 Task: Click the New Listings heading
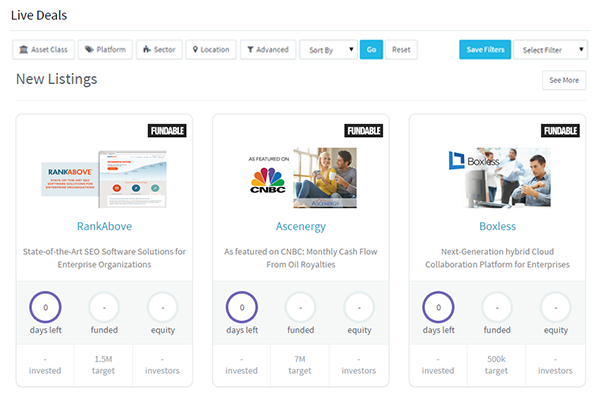point(57,79)
